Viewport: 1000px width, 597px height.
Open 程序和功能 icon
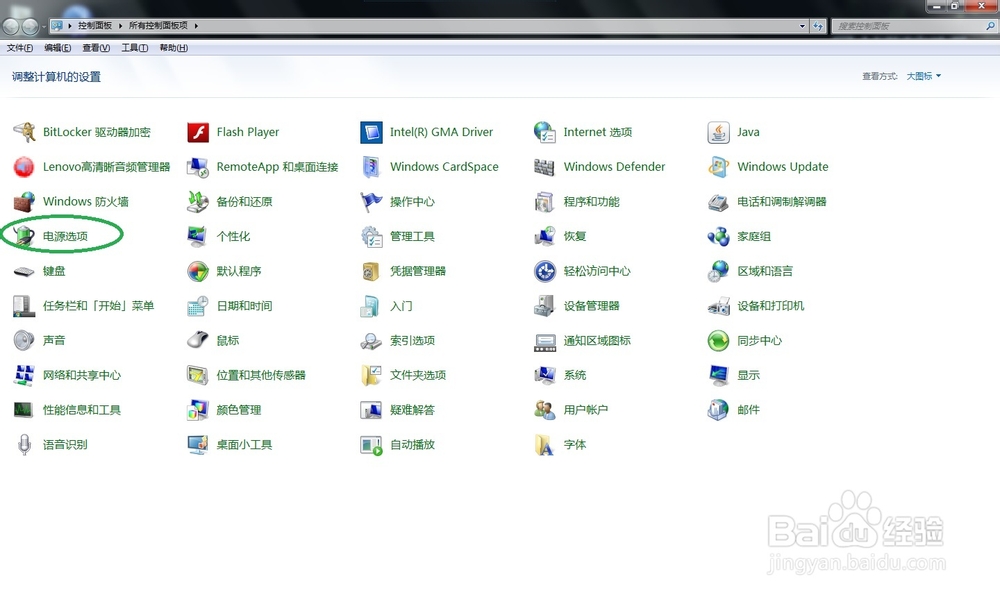[x=545, y=202]
